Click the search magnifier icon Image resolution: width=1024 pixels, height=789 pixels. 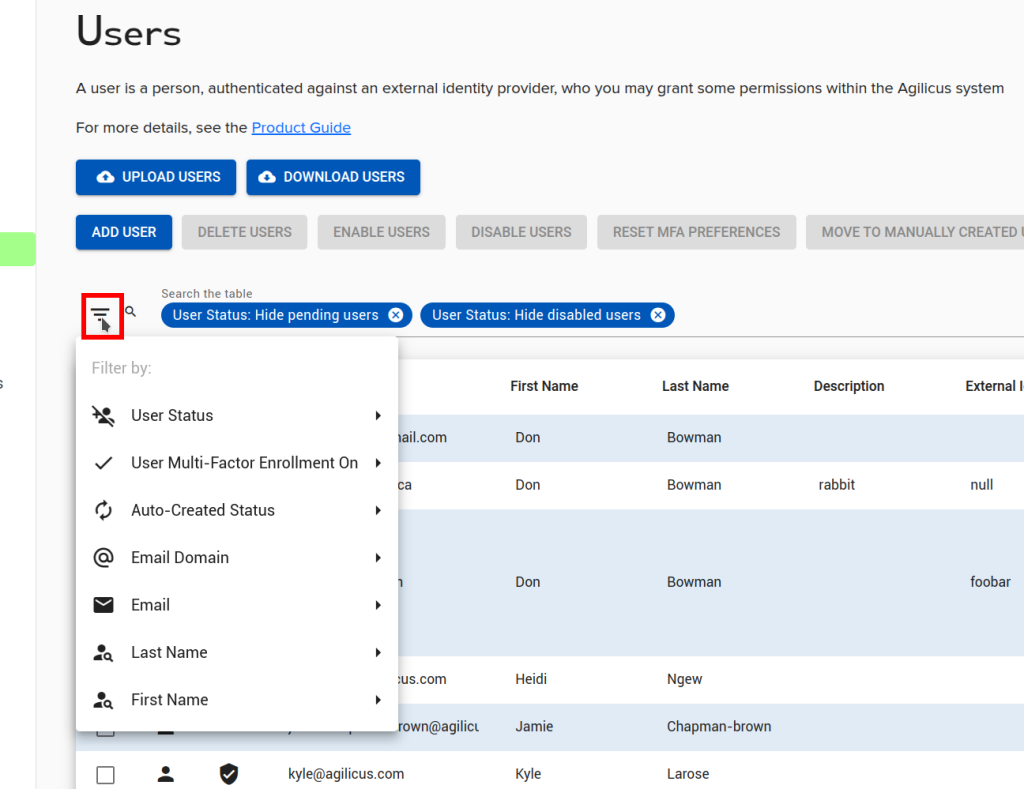[131, 312]
